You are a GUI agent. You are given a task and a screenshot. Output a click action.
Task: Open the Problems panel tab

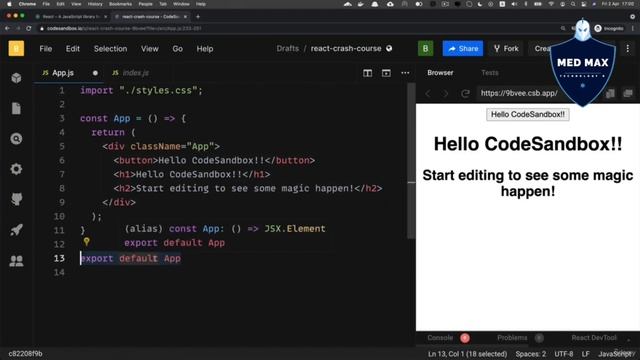512,338
